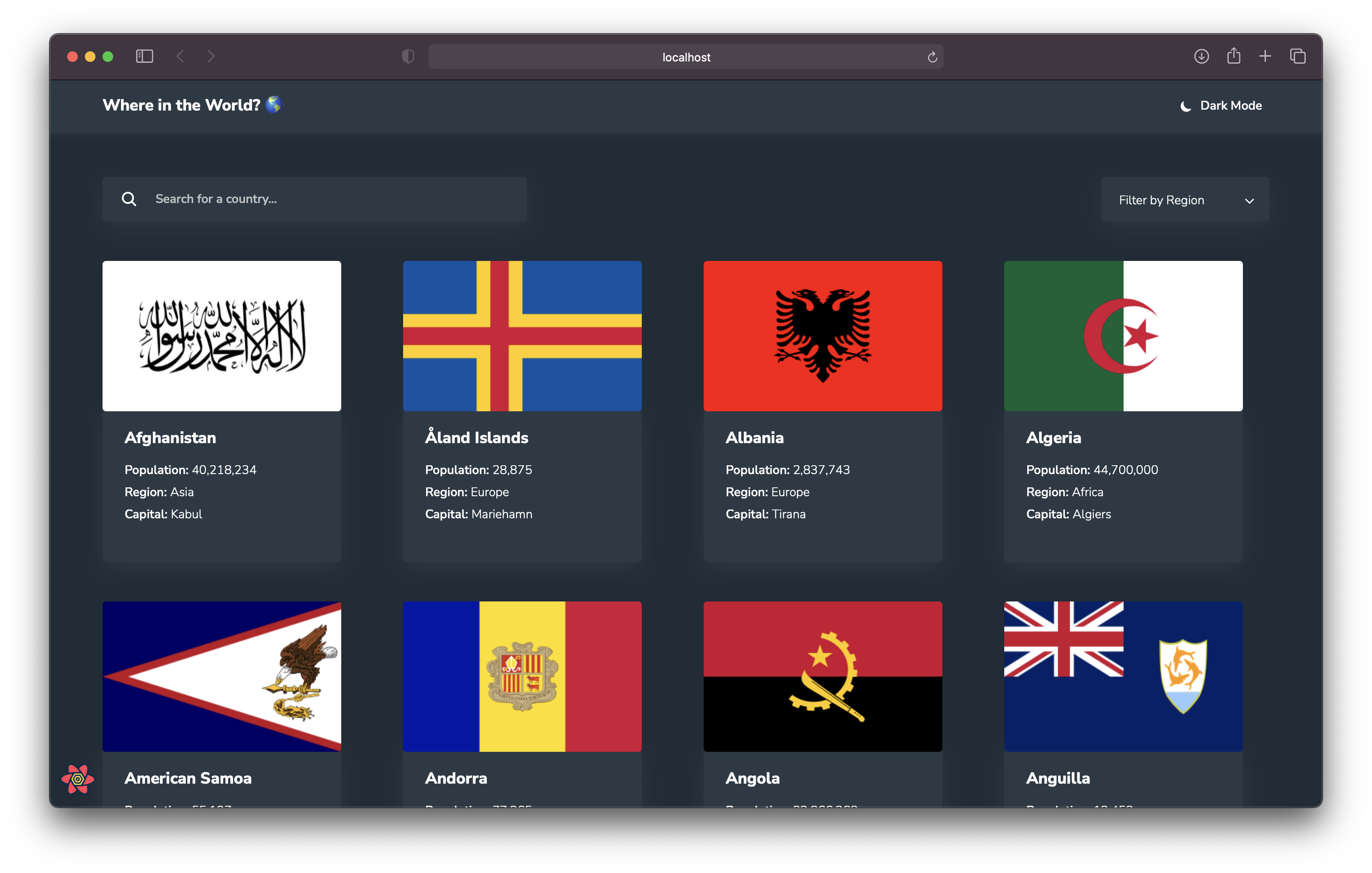Navigate back using the back arrow
1372x873 pixels.
[181, 56]
